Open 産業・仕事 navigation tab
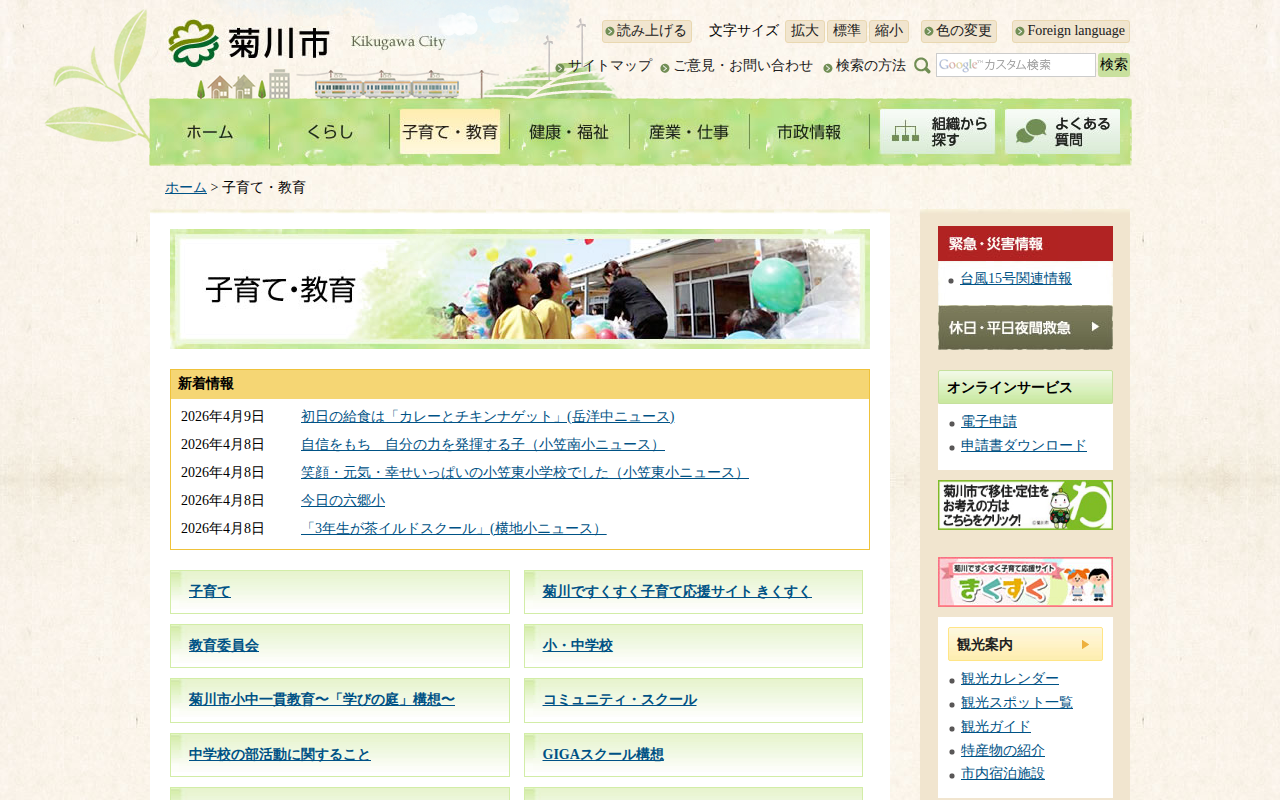 (689, 132)
